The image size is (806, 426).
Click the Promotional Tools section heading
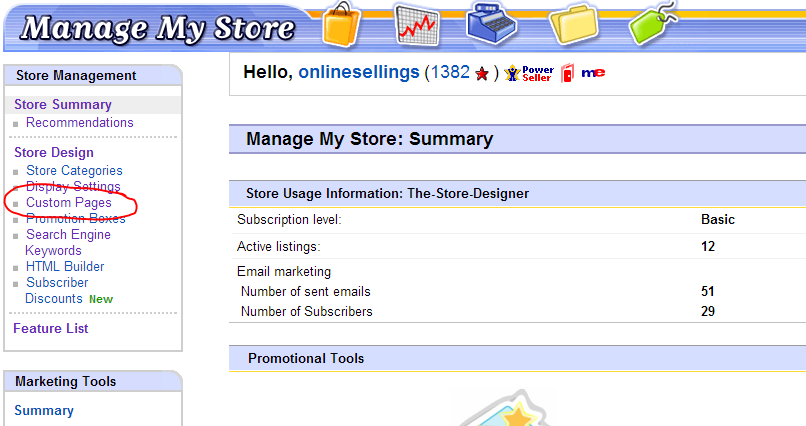pyautogui.click(x=306, y=358)
